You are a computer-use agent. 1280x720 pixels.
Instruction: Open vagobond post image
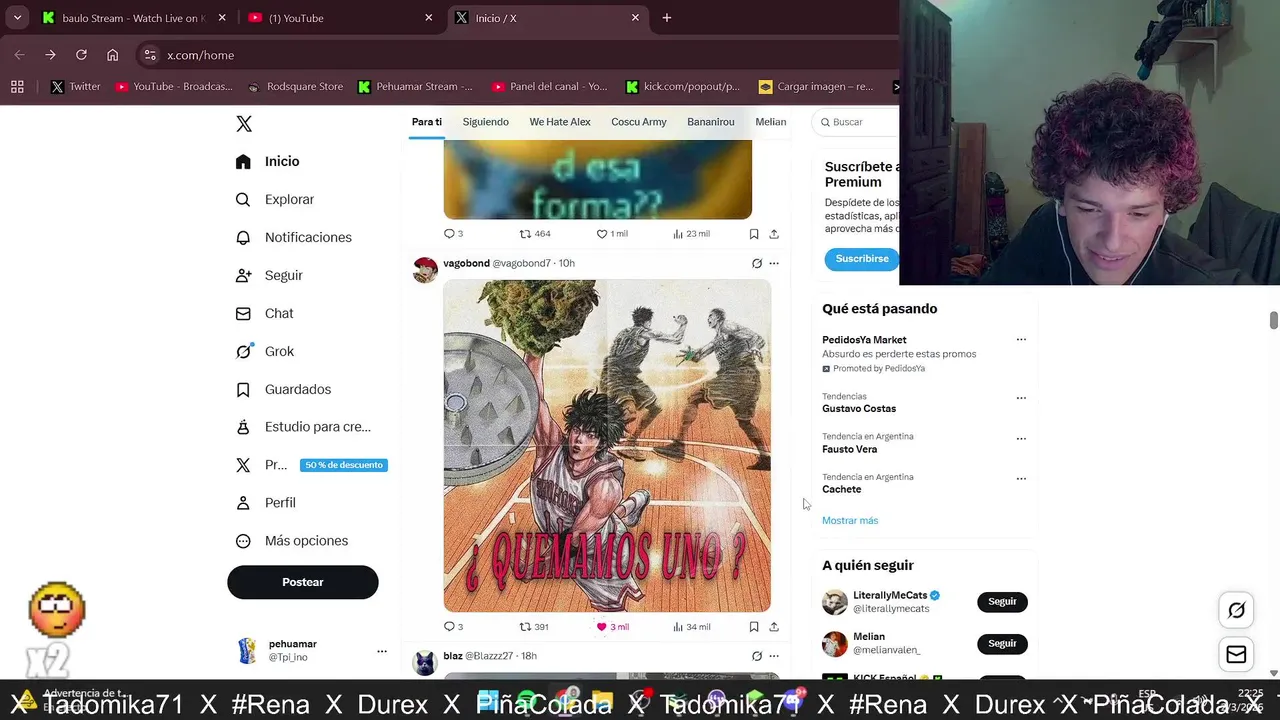pyautogui.click(x=607, y=446)
